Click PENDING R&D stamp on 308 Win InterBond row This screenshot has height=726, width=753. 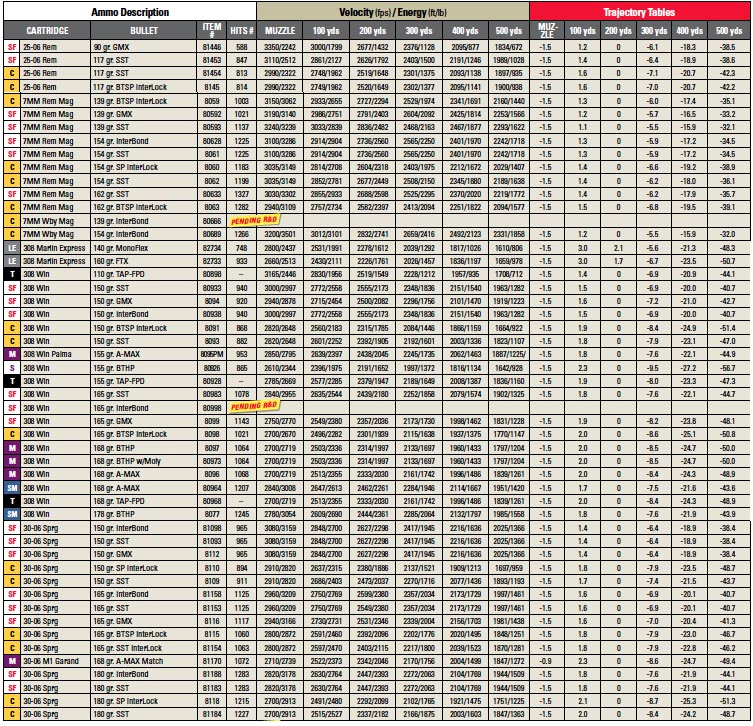click(255, 406)
